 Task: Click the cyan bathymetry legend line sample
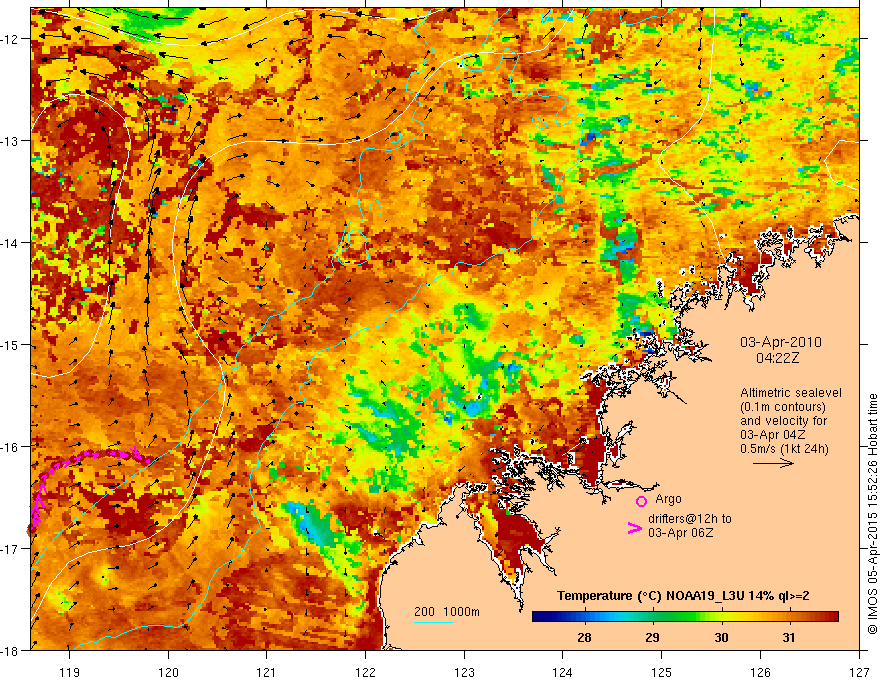click(x=434, y=622)
